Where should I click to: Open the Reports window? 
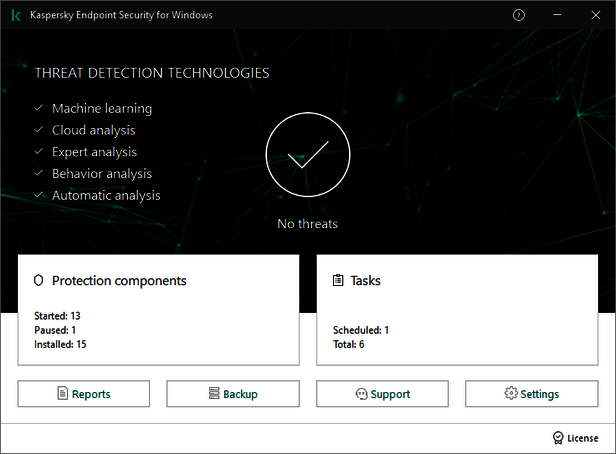click(x=83, y=394)
